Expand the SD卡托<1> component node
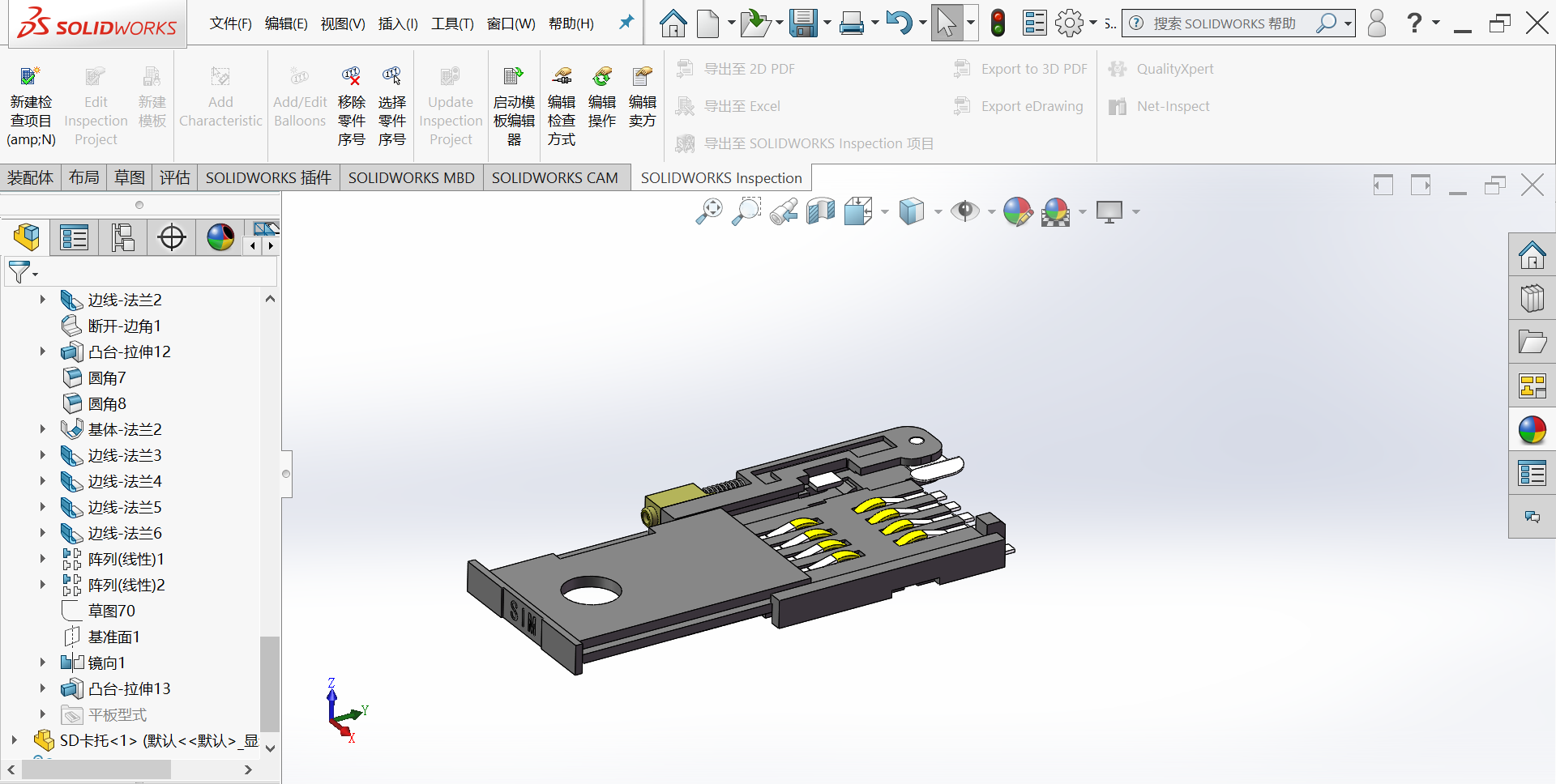This screenshot has width=1556, height=784. click(x=14, y=740)
